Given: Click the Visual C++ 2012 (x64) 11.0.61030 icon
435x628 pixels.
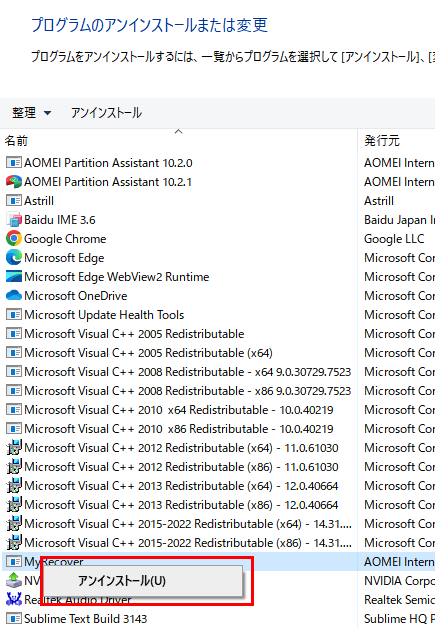Looking at the screenshot, I should (14, 447).
